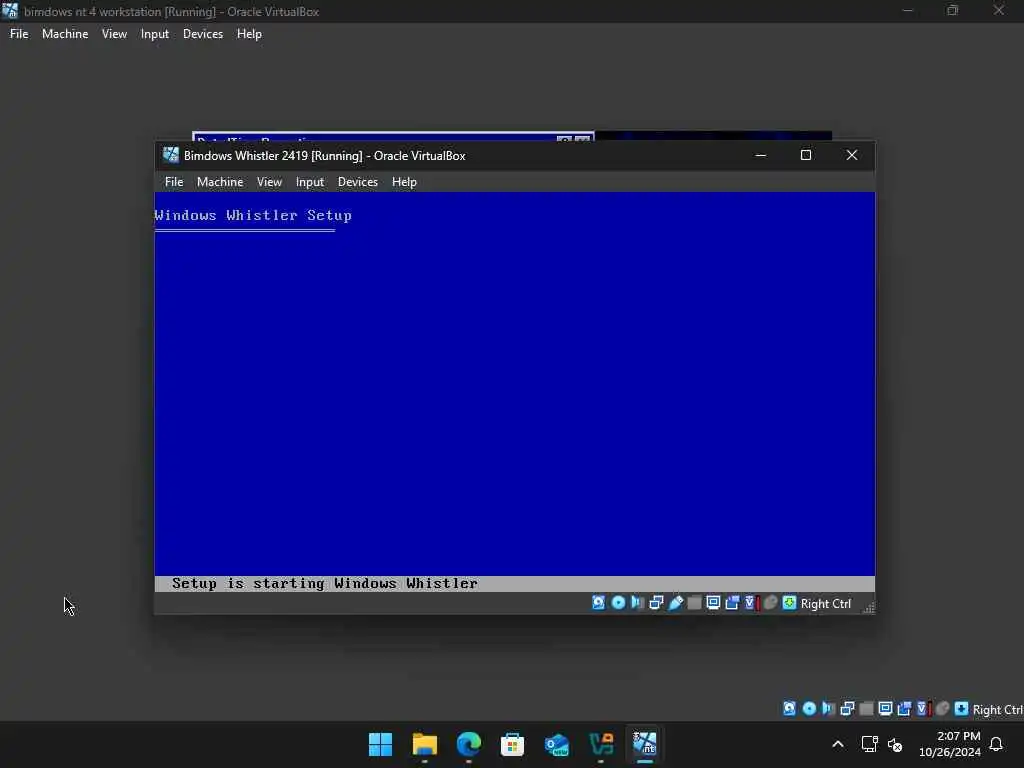Click audio indicator in nt 4 status bar

828,709
